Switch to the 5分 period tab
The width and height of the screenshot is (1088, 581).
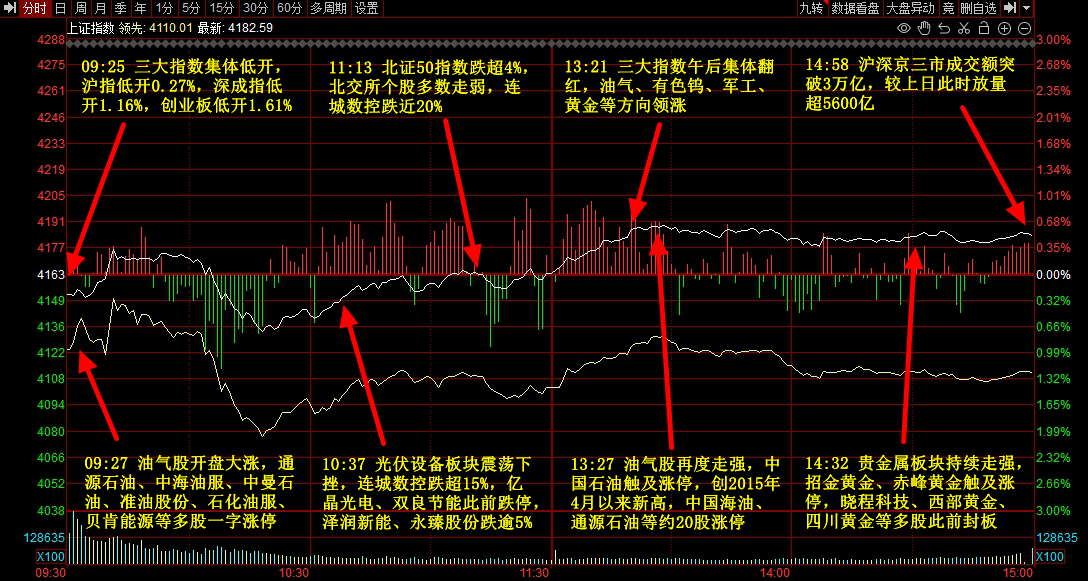click(190, 8)
